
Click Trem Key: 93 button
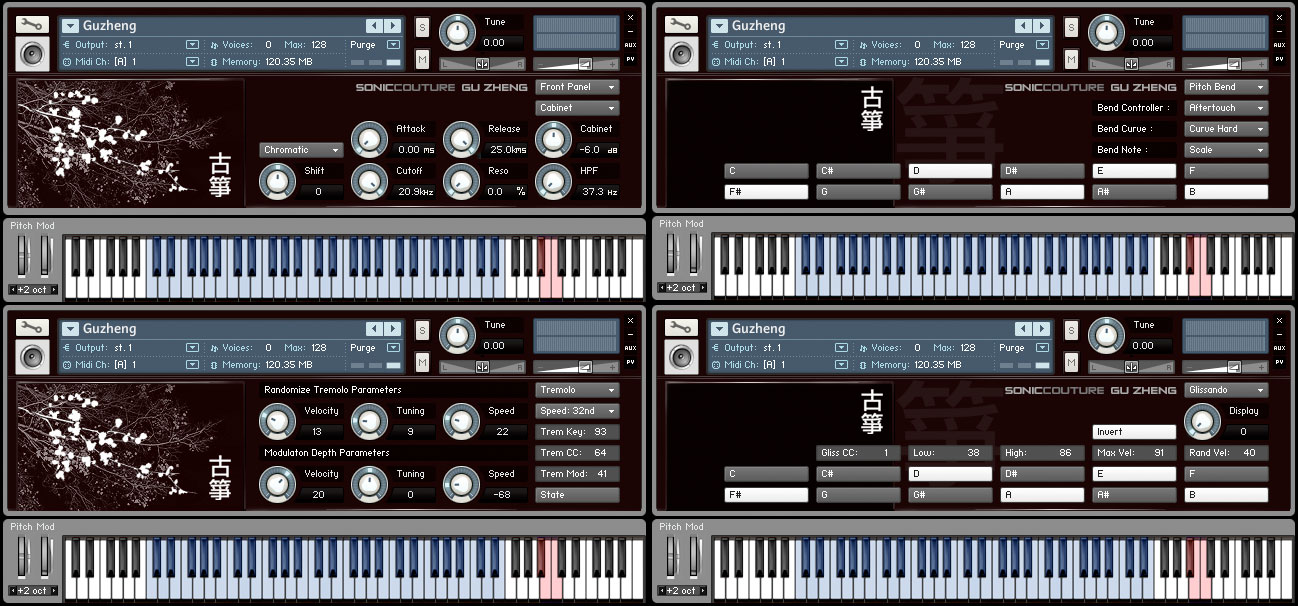577,432
